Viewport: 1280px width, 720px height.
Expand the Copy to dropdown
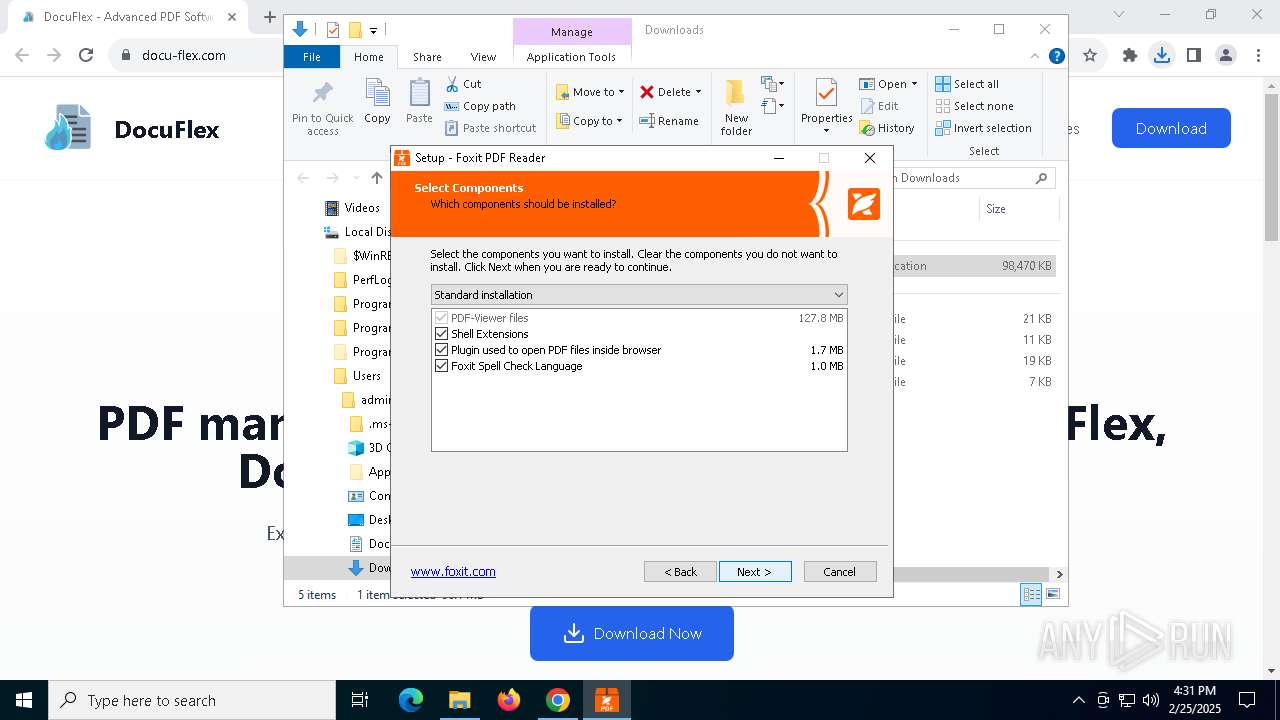pos(620,121)
